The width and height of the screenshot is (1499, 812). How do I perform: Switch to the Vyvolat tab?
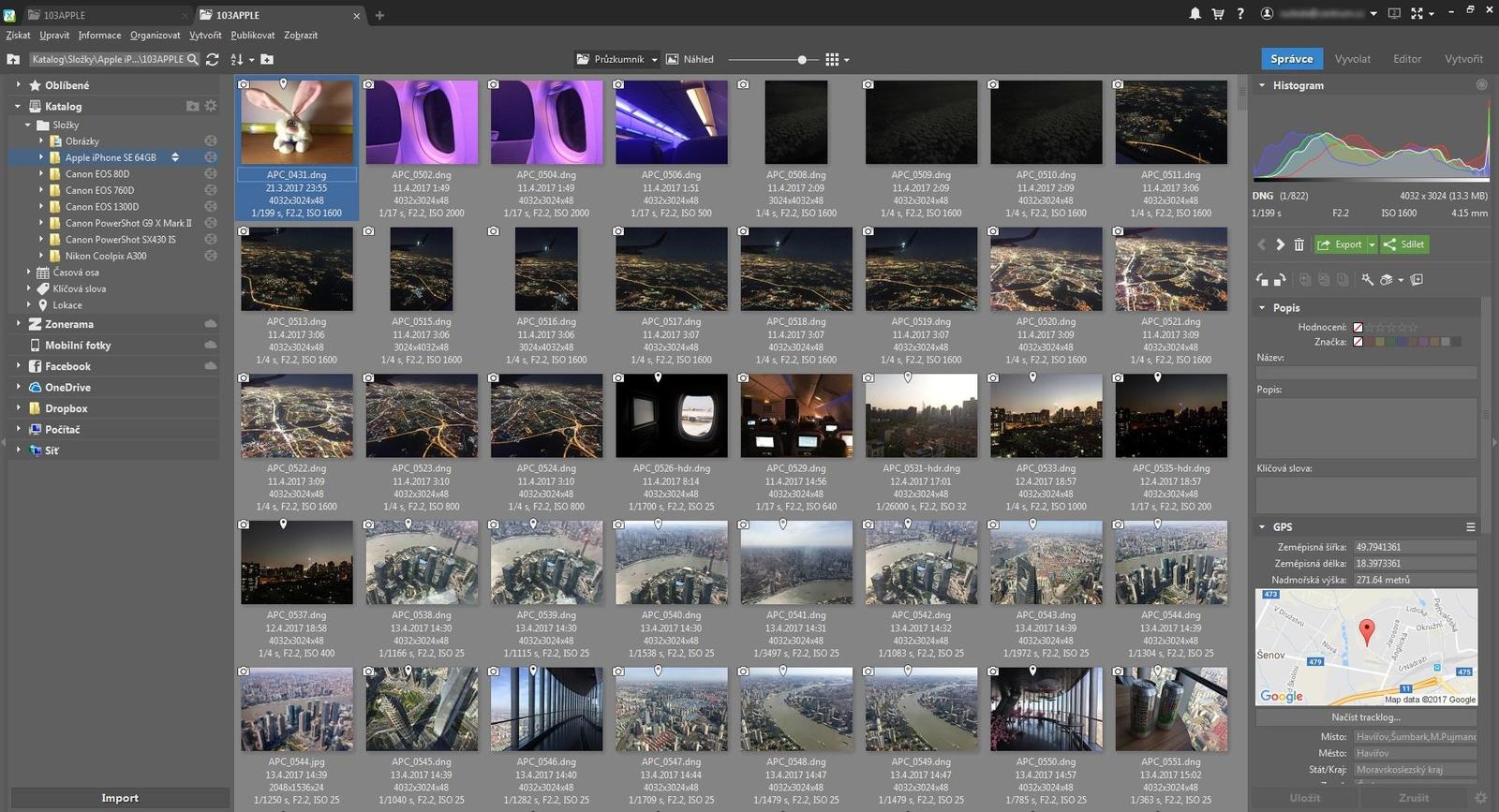[x=1352, y=59]
